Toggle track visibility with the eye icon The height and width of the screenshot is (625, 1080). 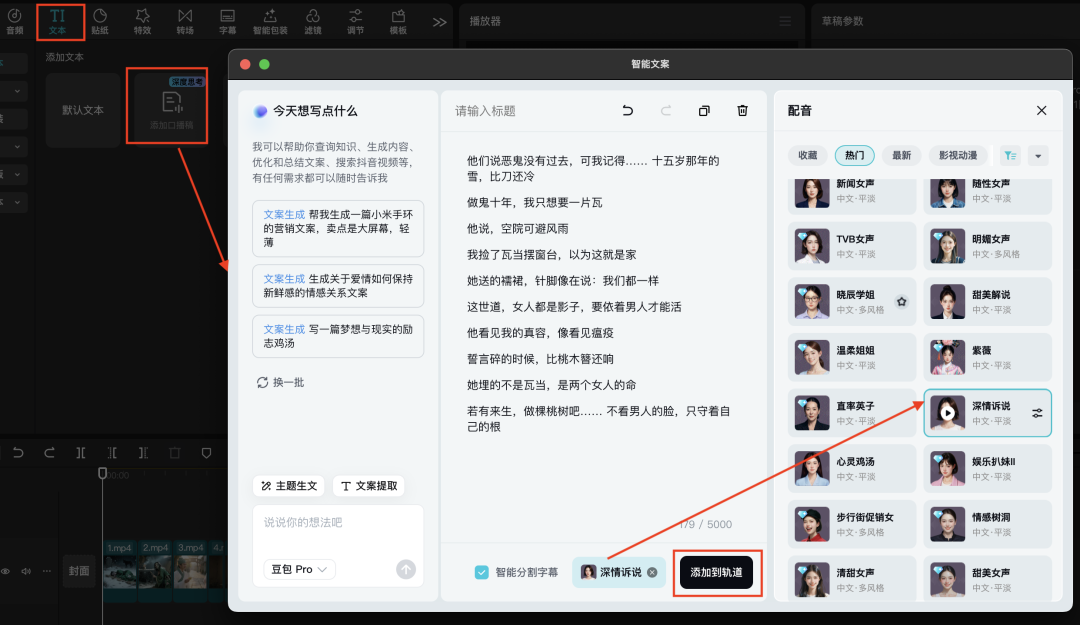click(5, 570)
